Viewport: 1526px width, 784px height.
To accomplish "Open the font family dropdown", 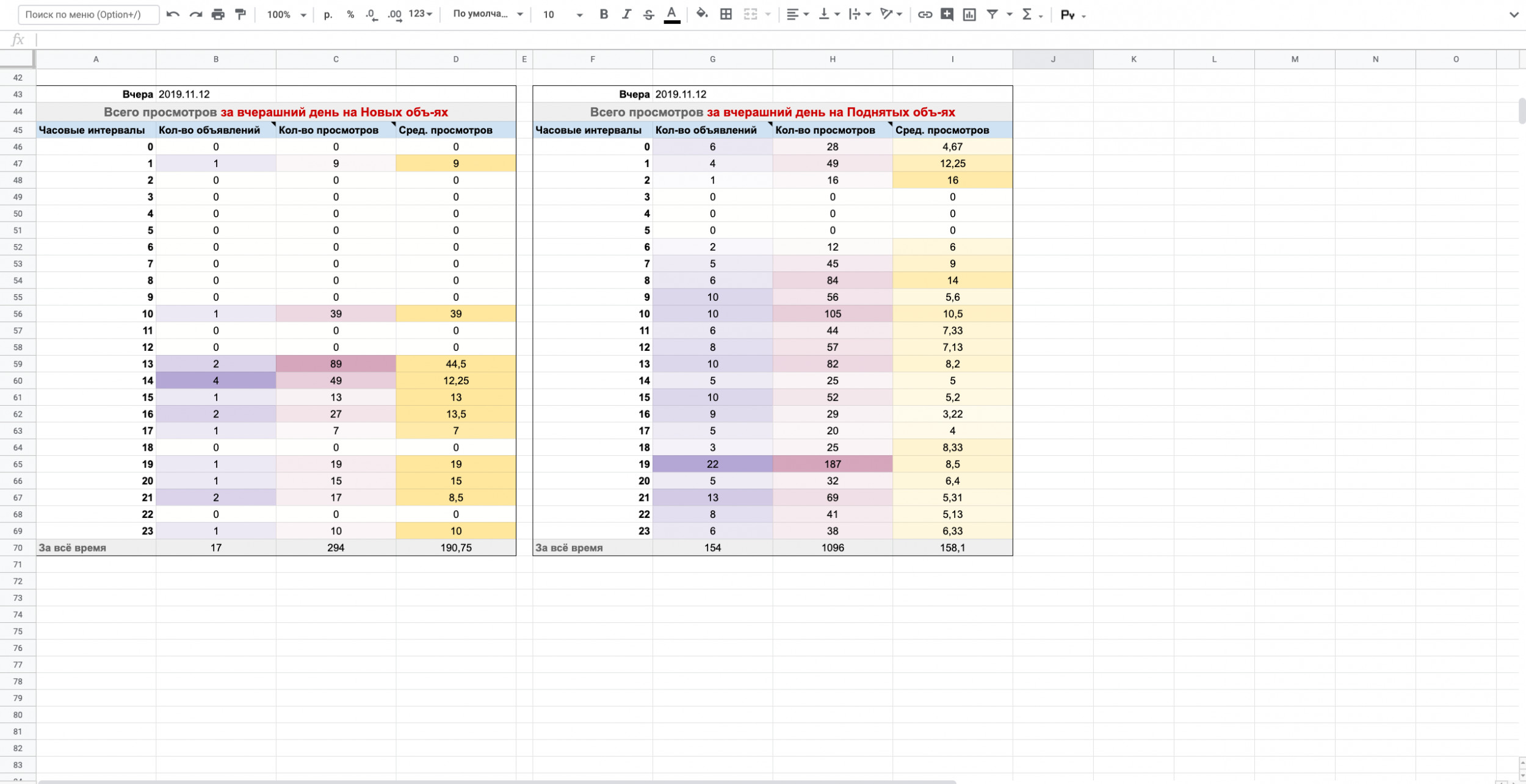I will coord(488,14).
